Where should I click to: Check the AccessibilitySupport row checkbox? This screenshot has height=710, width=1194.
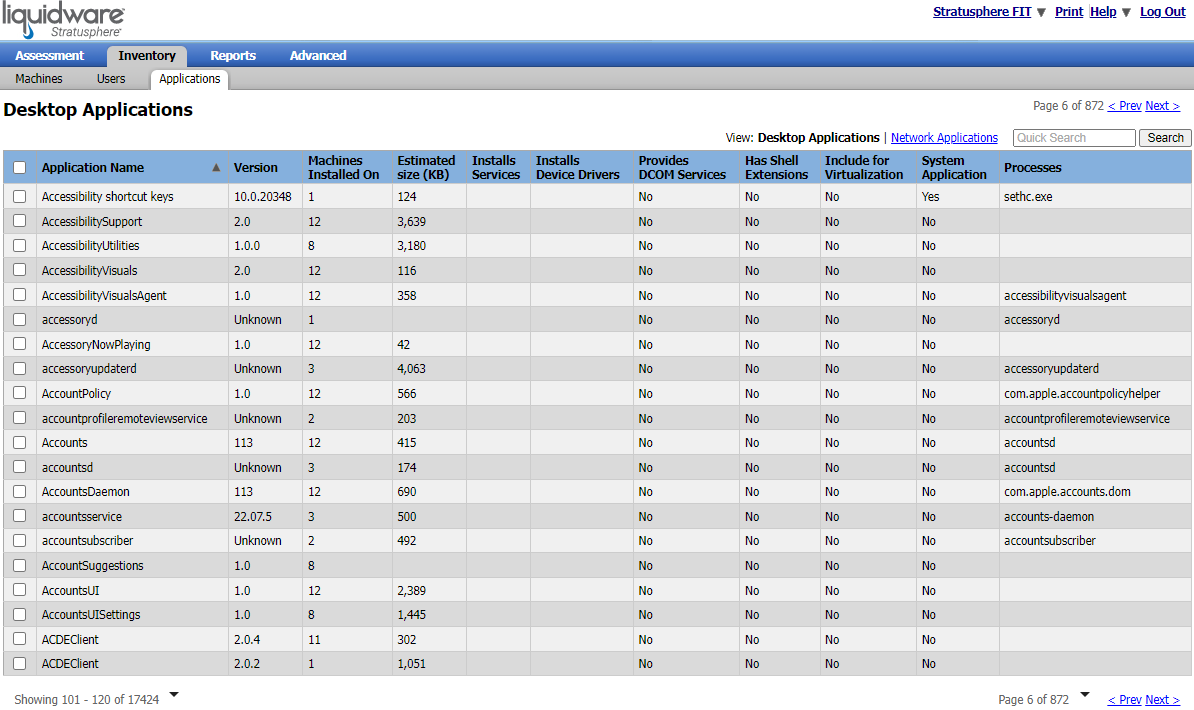(20, 221)
